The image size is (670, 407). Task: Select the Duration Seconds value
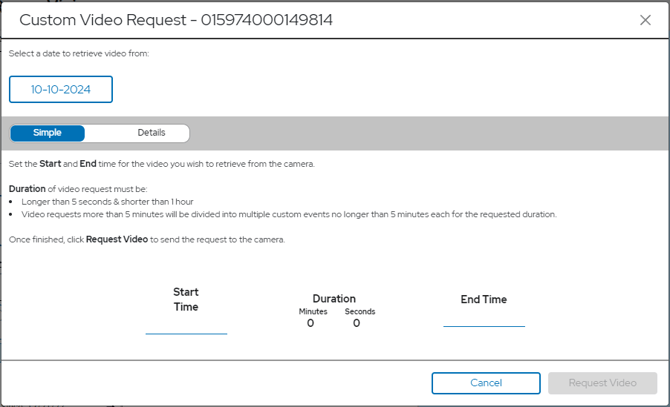point(356,323)
